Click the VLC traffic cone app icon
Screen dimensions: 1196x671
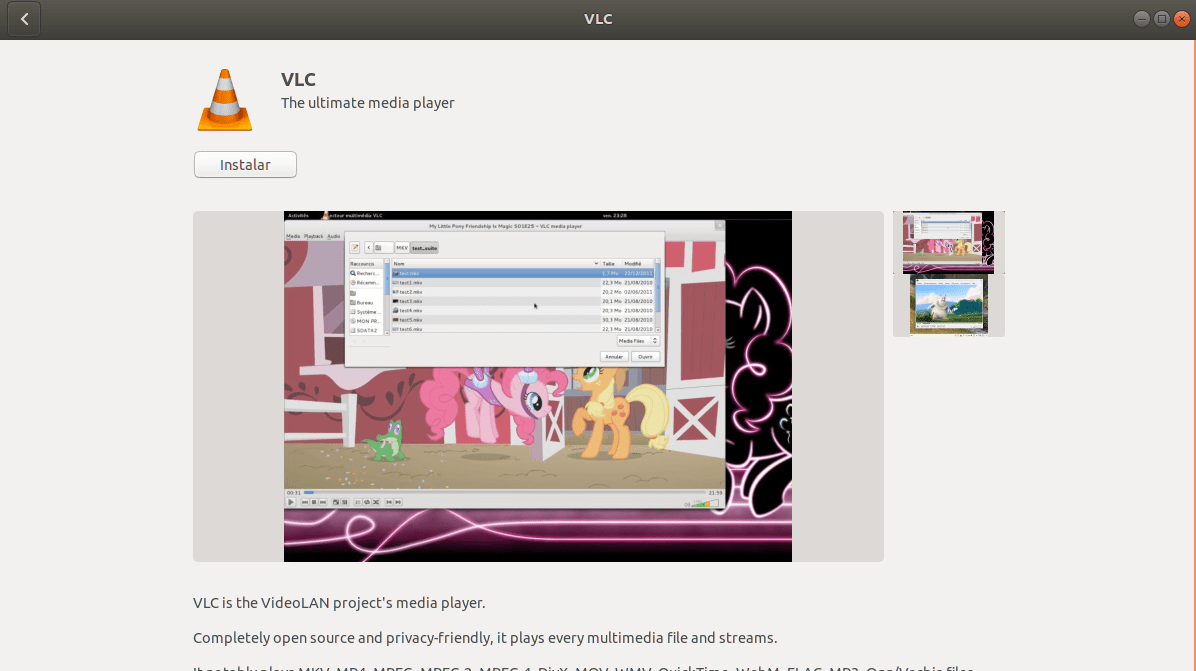224,99
